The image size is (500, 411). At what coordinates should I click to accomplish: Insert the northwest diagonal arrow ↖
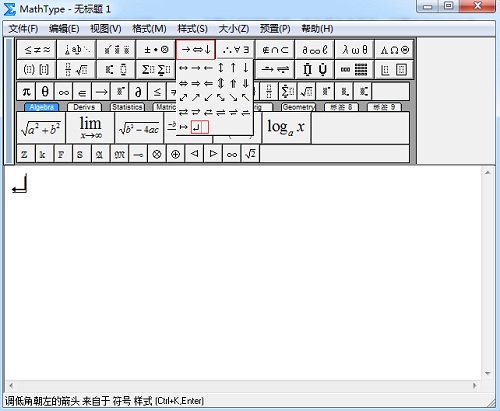246,97
